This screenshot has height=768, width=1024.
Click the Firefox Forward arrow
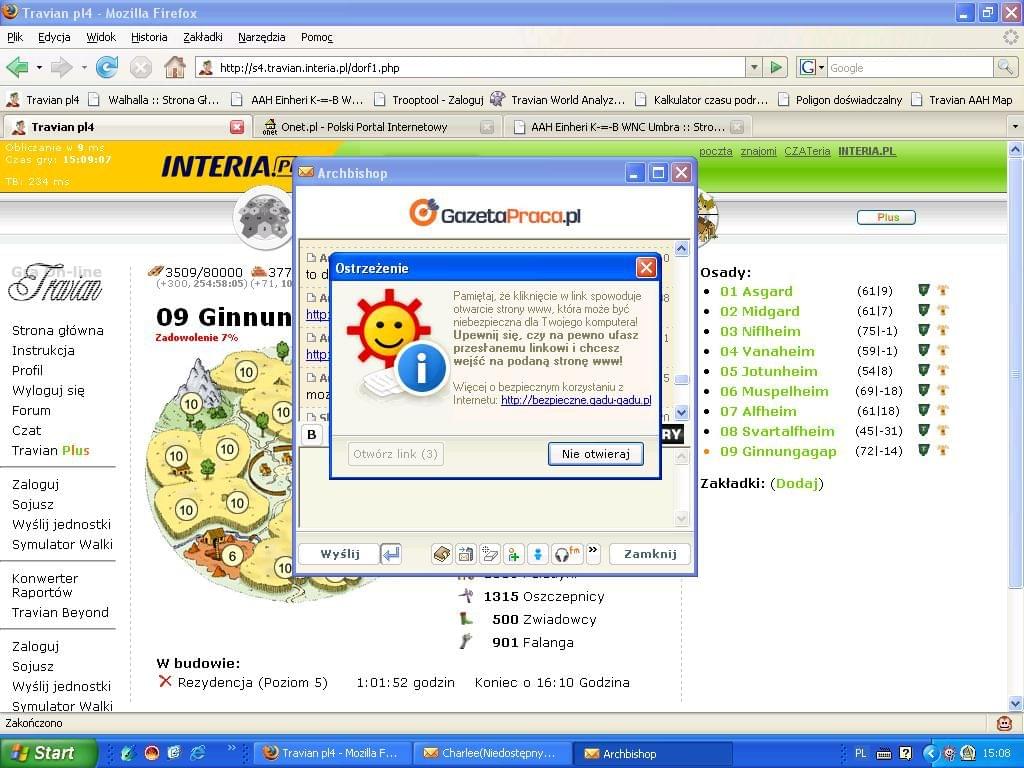click(x=61, y=67)
